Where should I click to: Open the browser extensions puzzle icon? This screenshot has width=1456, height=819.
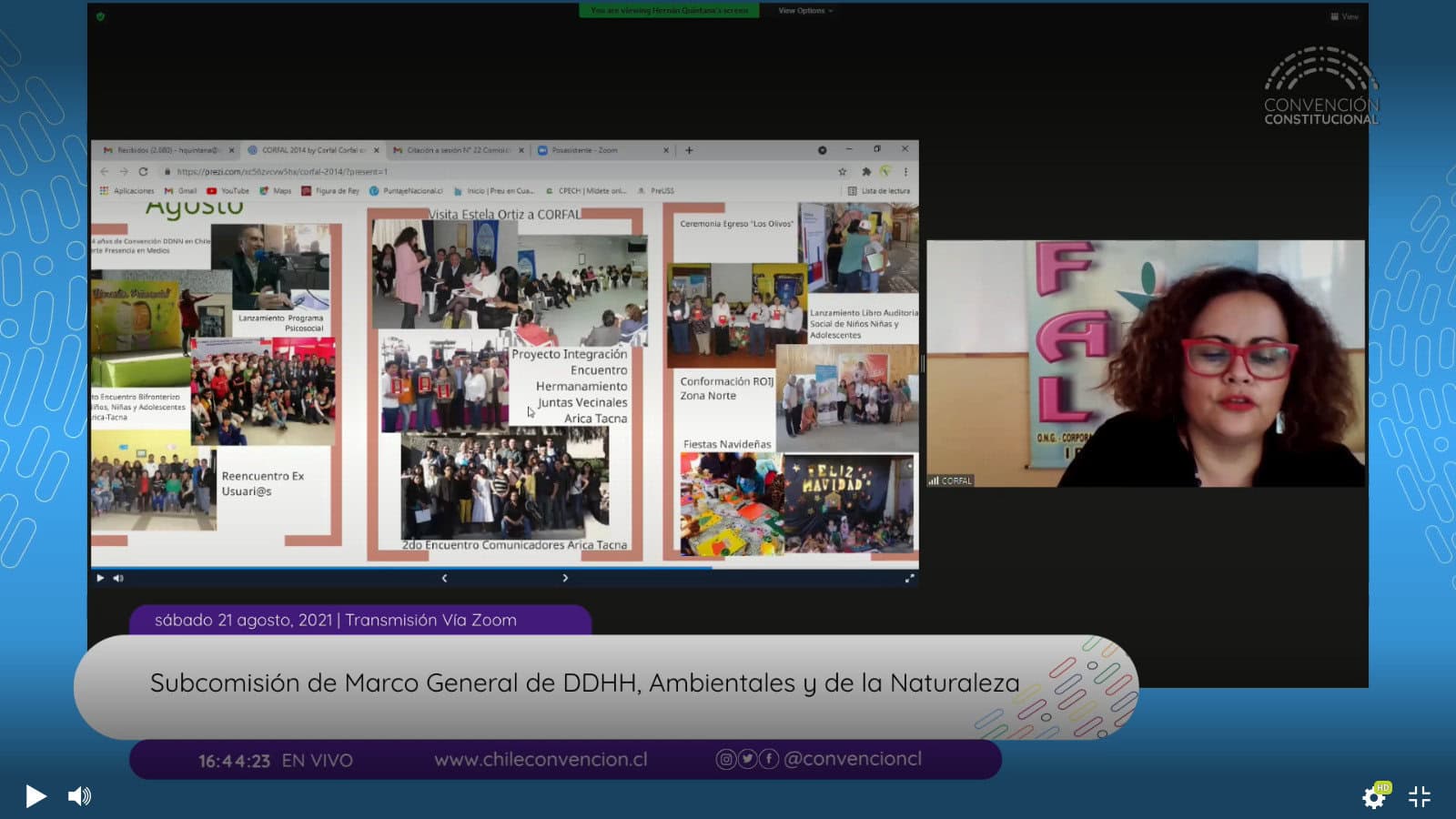pos(865,171)
